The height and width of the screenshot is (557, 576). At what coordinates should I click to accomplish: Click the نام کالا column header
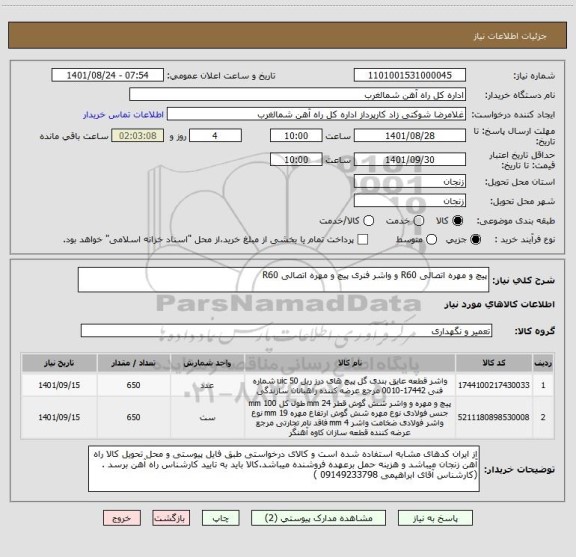coord(350,363)
